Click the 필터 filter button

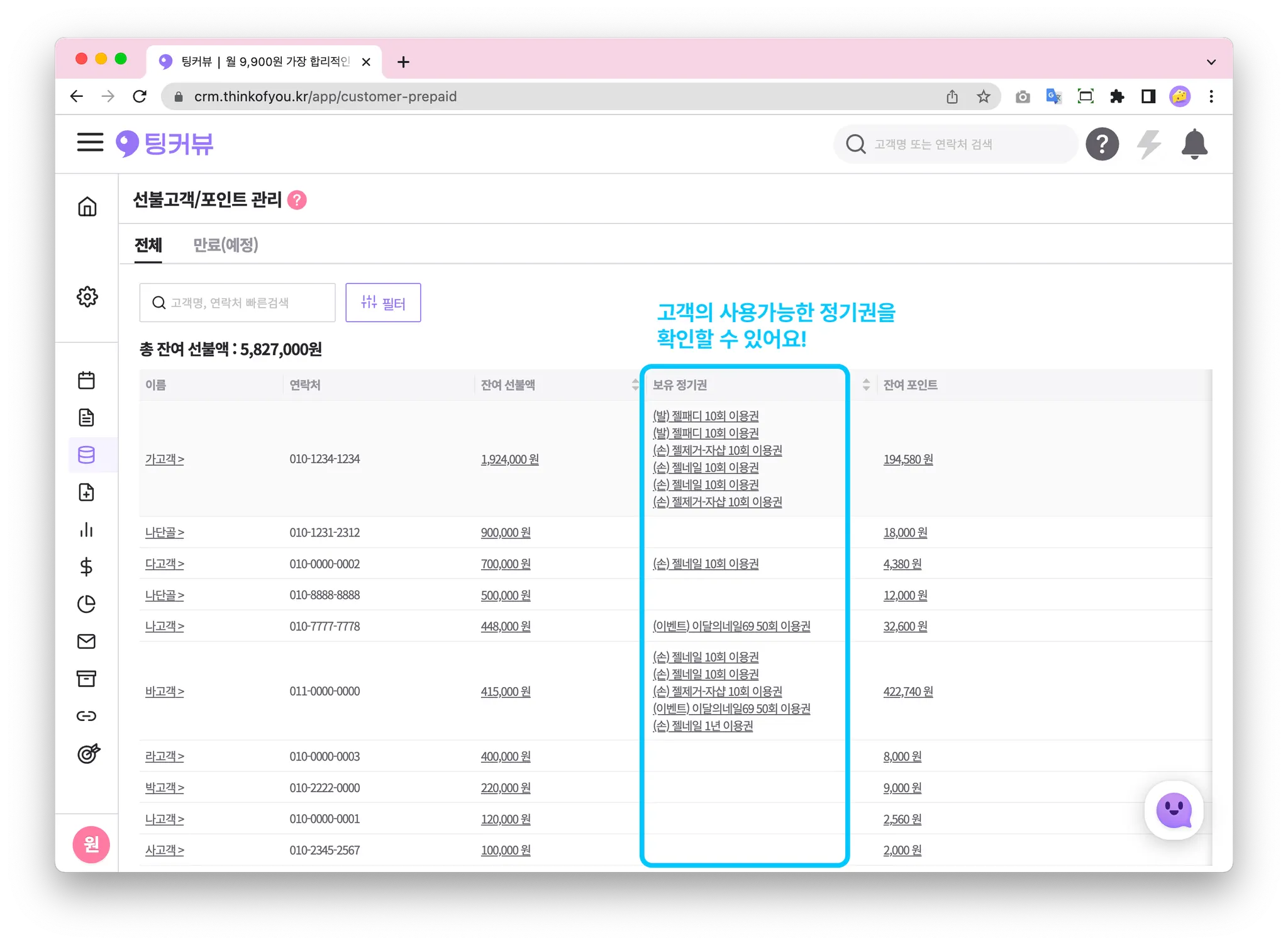383,303
